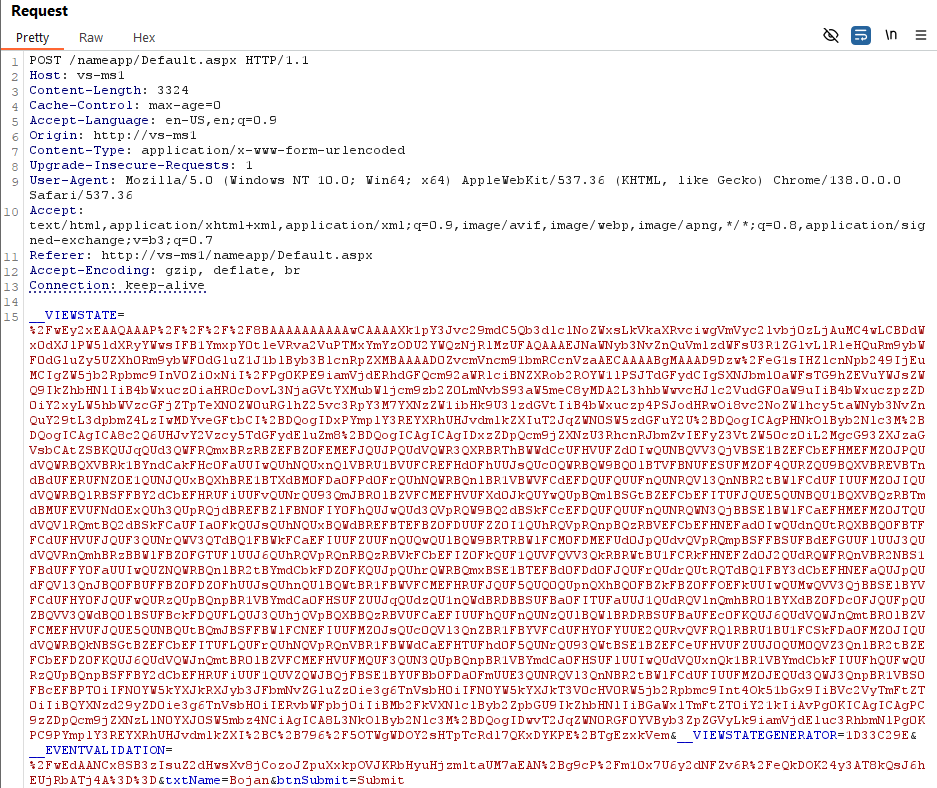Viewport: 937px width, 788px height.
Task: Click the Bojan parameter value
Action: coord(249,780)
